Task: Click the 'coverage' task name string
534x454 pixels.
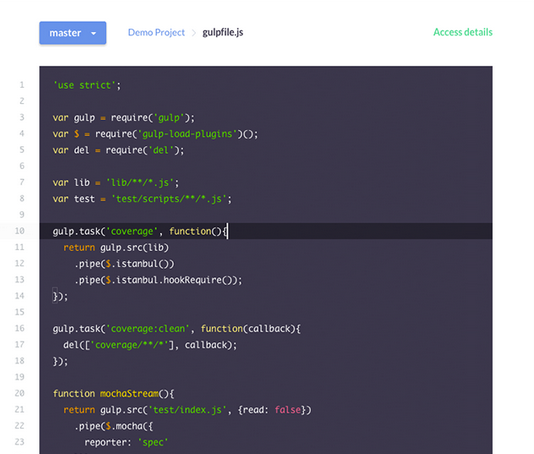Action: [132, 231]
